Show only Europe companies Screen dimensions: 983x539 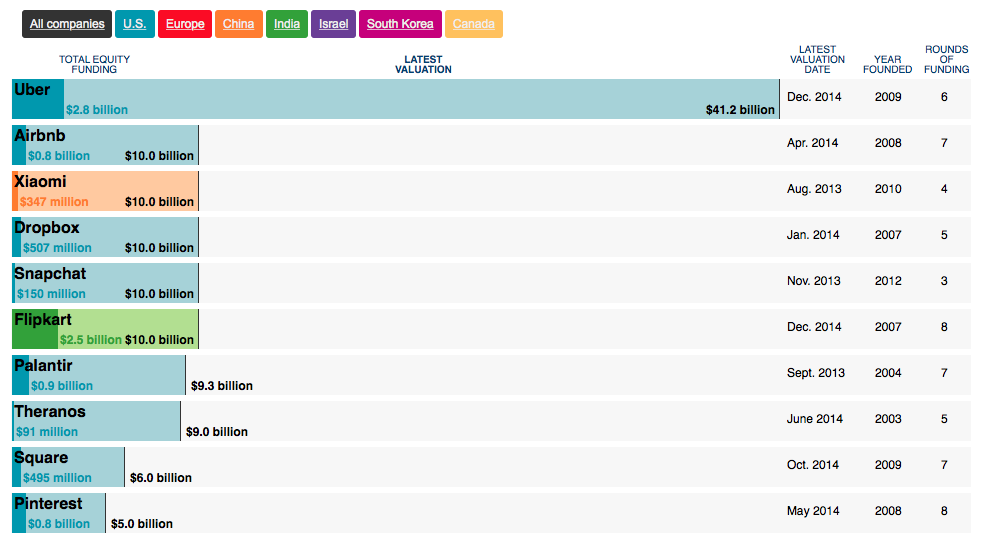tap(185, 24)
